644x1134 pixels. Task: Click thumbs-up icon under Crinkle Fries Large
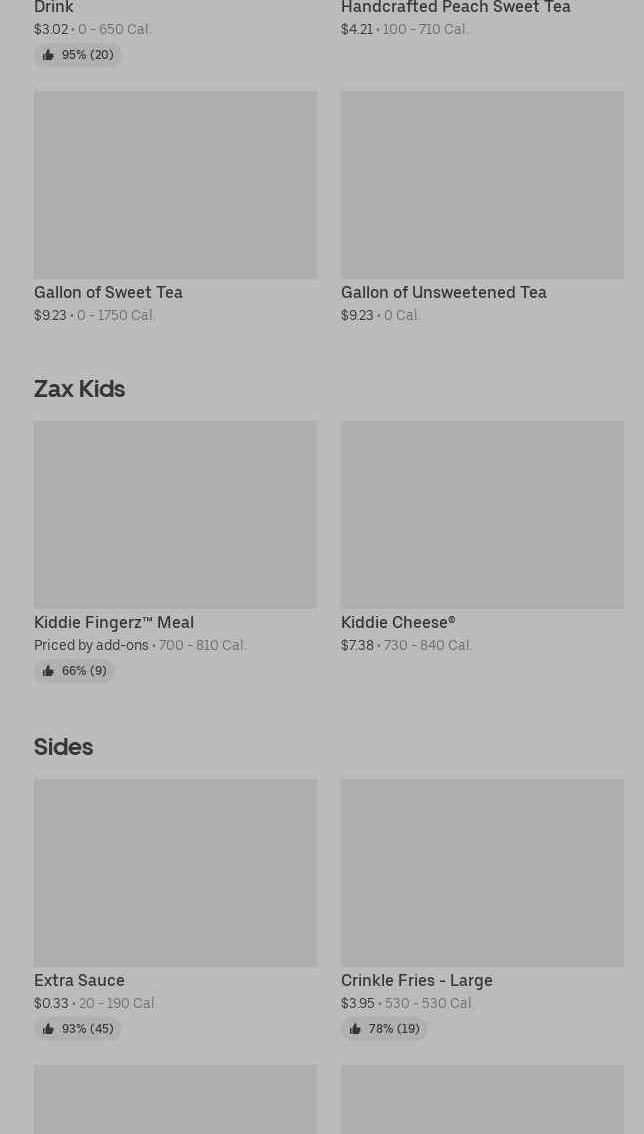(x=355, y=1029)
